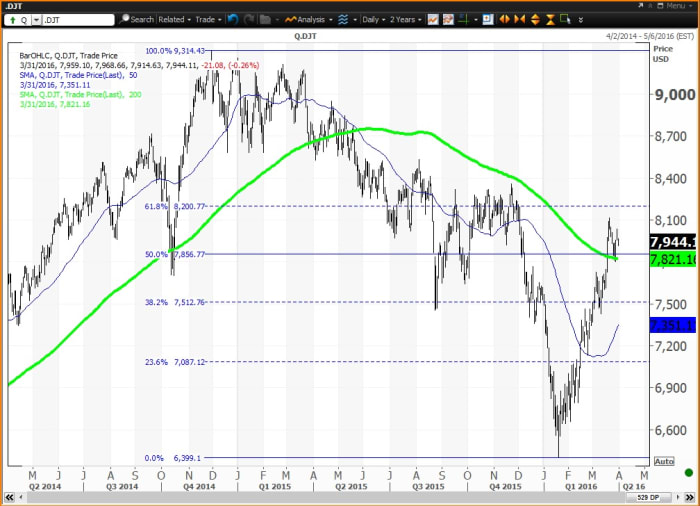Image resolution: width=700 pixels, height=506 pixels.
Task: Click the SMA 200 green legend label
Action: click(80, 94)
